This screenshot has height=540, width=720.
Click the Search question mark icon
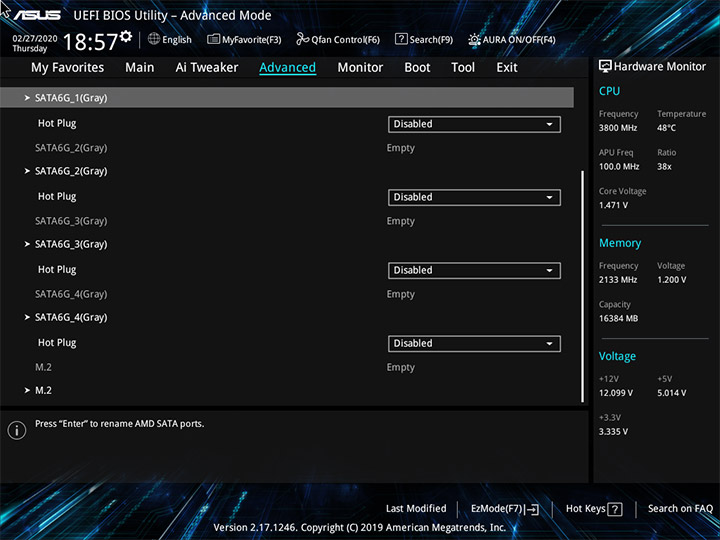401,39
